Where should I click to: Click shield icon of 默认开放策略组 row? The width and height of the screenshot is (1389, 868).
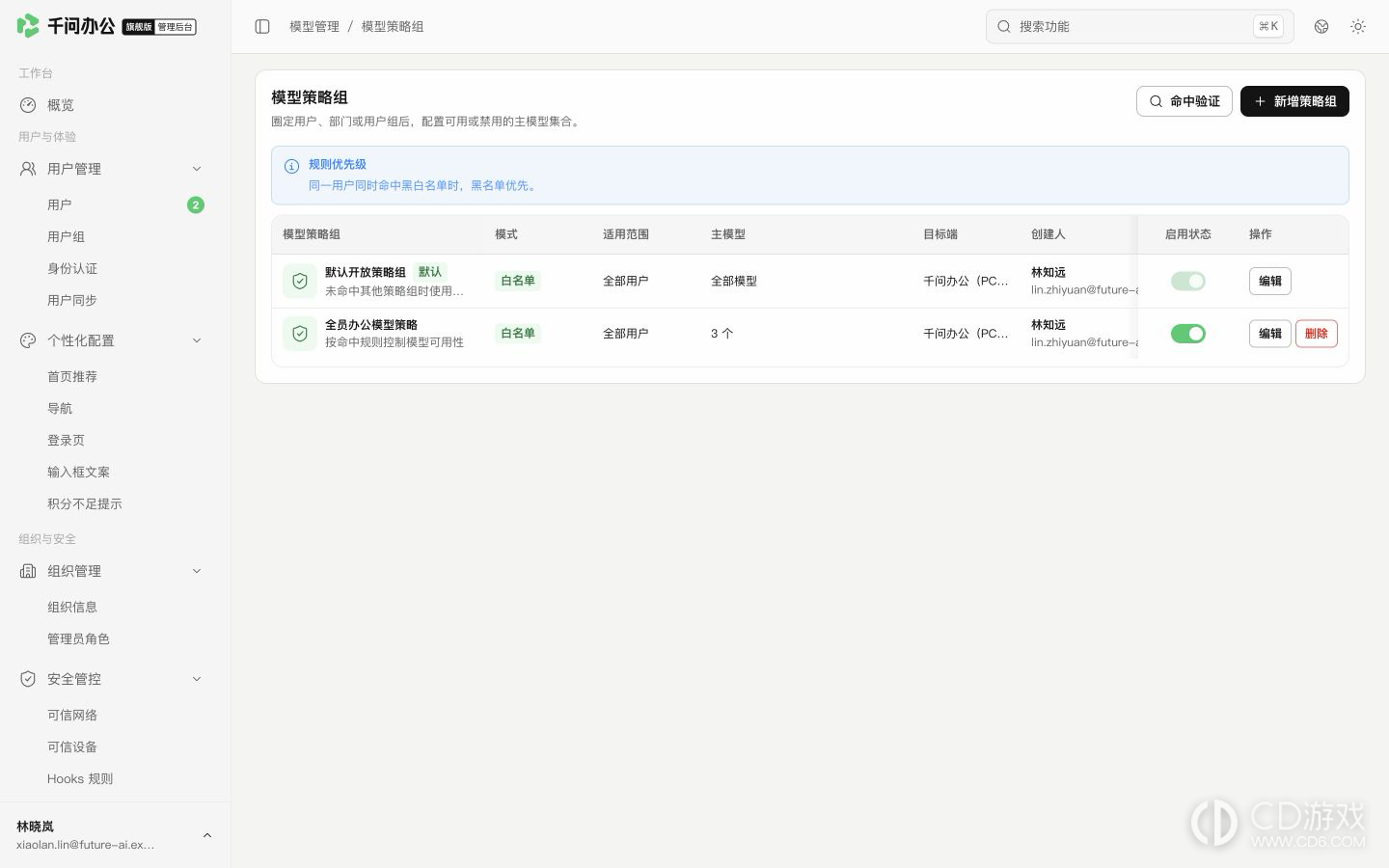300,281
